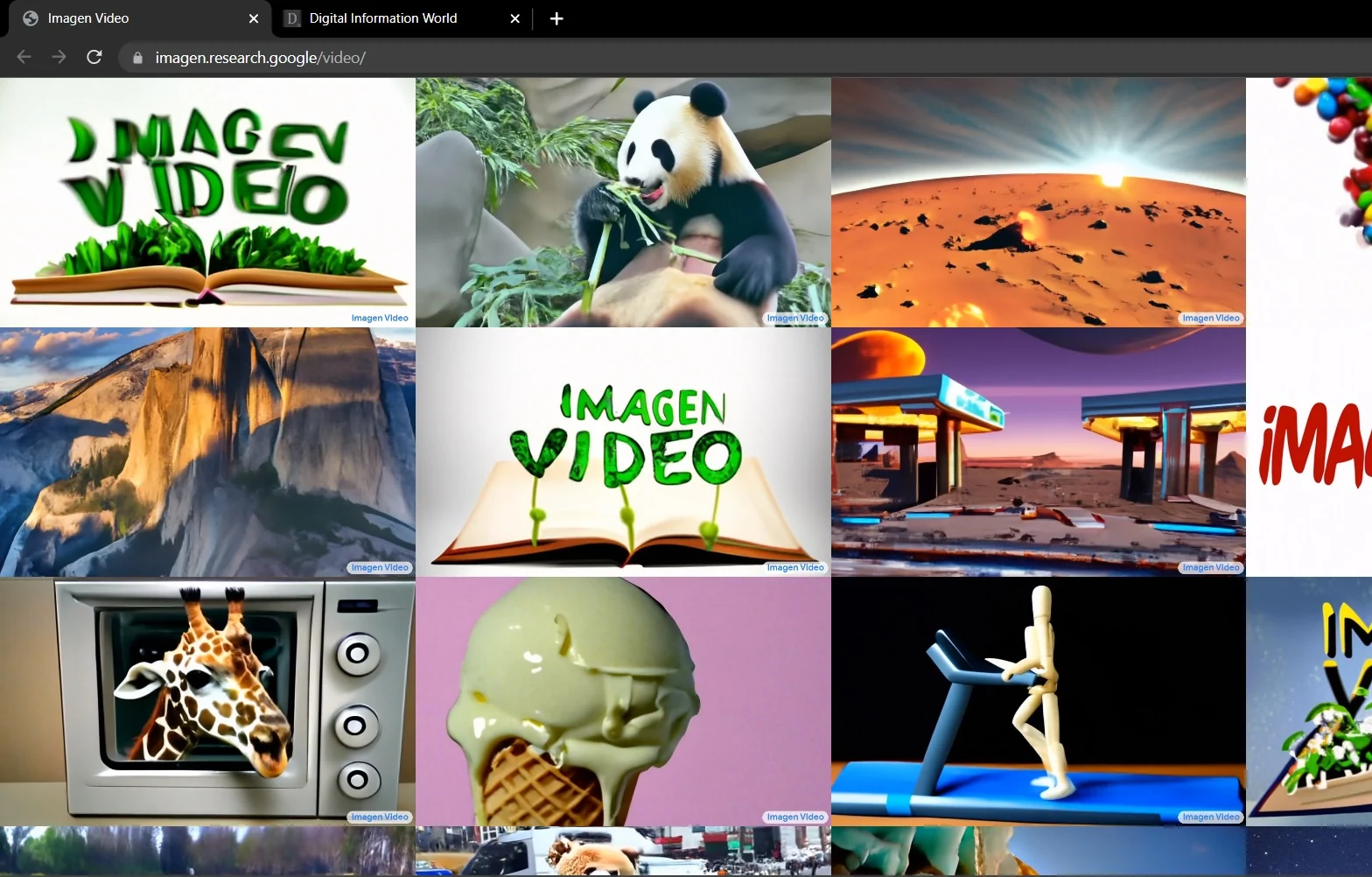This screenshot has height=877, width=1372.
Task: Open a new tab with plus button
Action: pos(556,18)
